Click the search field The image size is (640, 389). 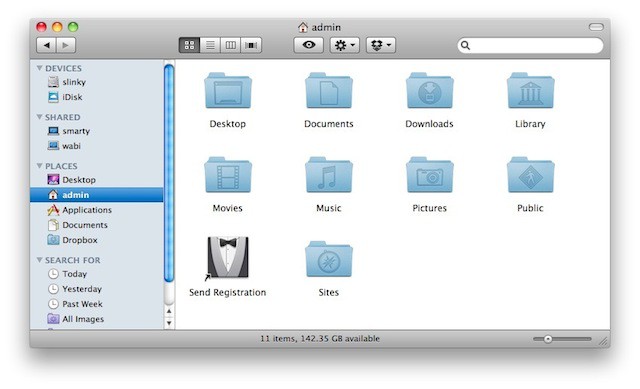coord(530,45)
